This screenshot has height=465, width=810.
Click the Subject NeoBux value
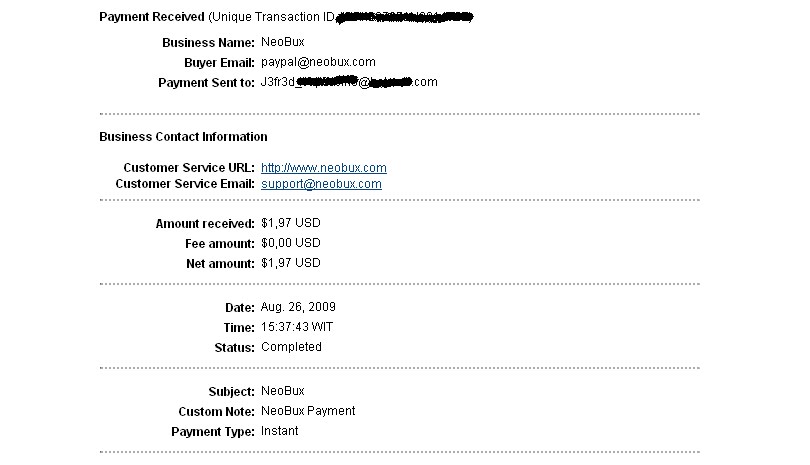click(283, 391)
